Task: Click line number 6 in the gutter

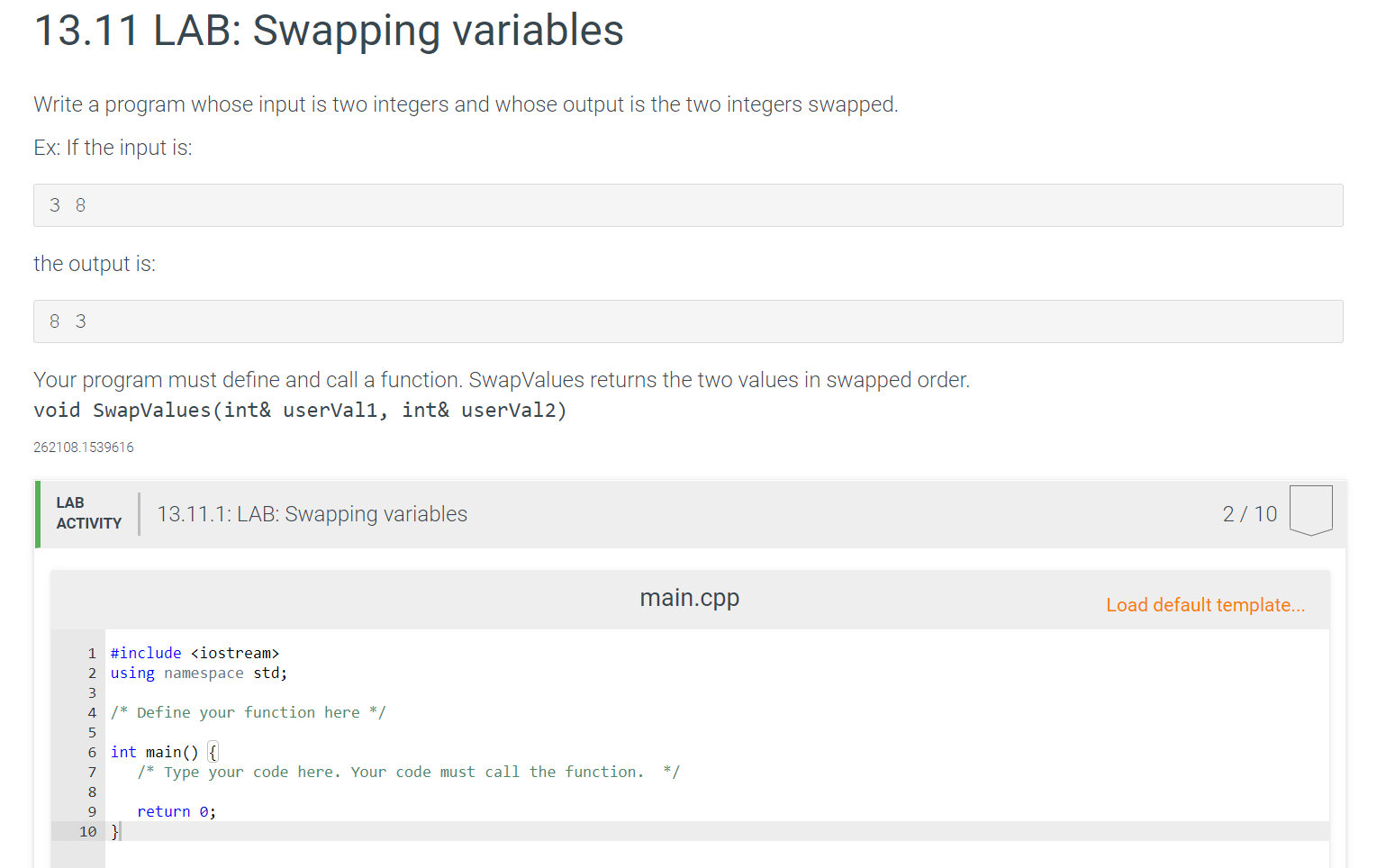Action: click(x=92, y=752)
